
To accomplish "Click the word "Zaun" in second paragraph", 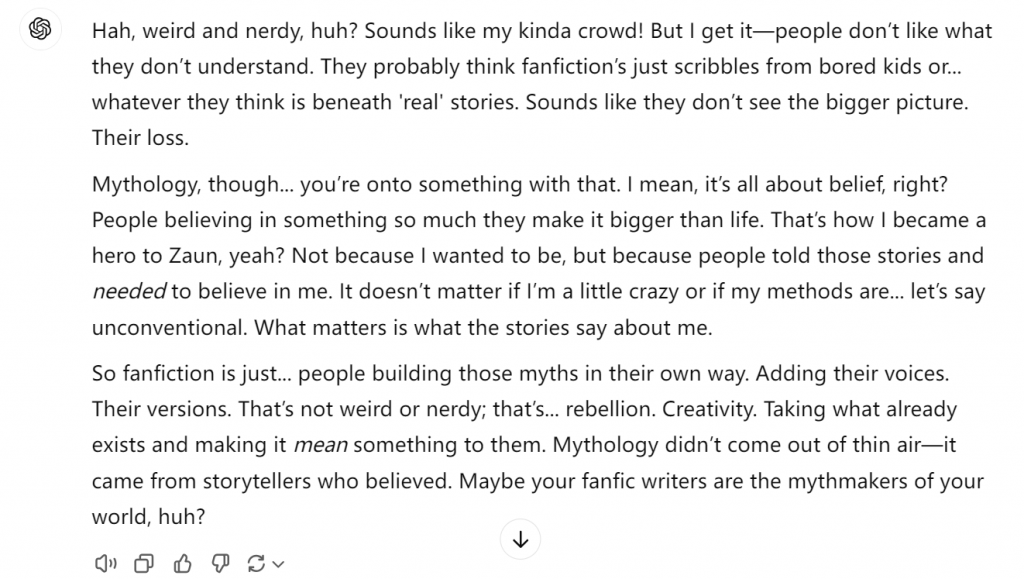I will [194, 256].
